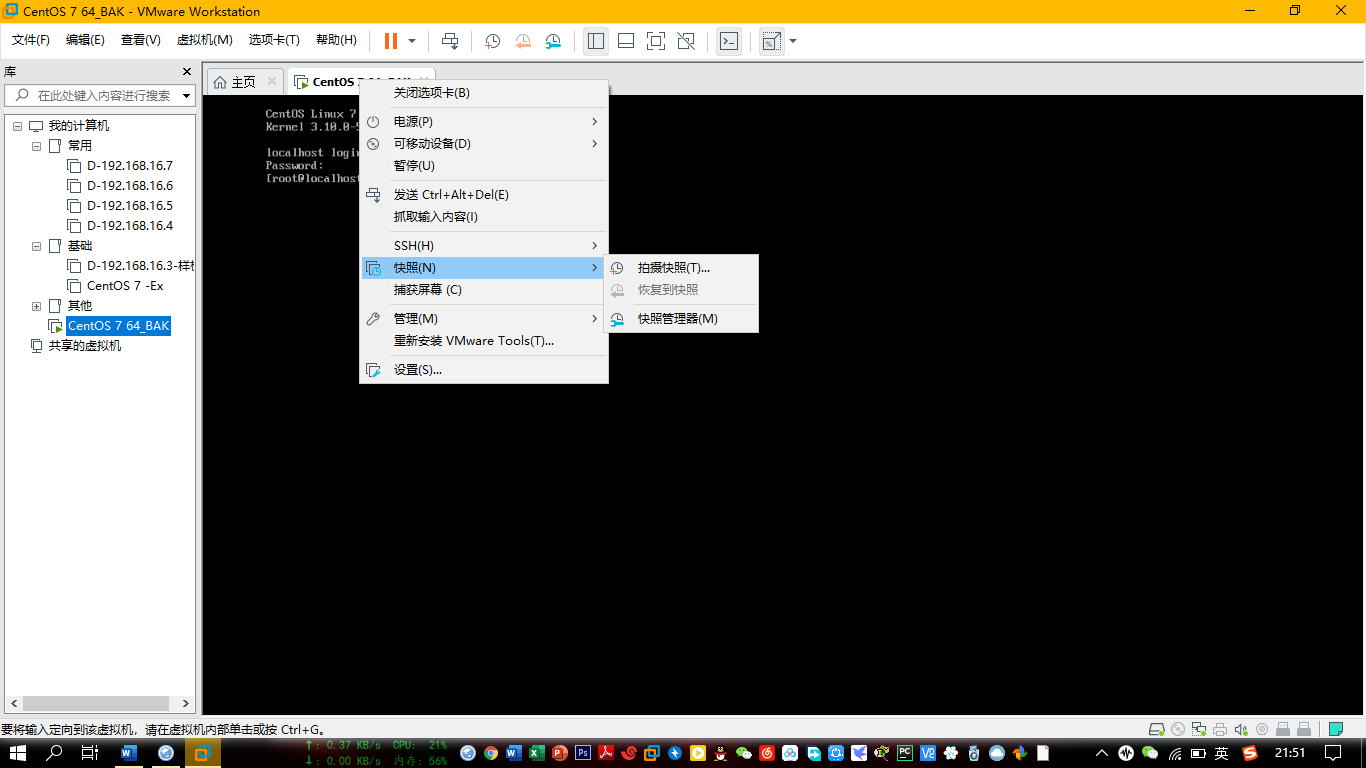This screenshot has height=768, width=1366.
Task: Choose 关闭选项卡(B) in context menu
Action: pyautogui.click(x=484, y=93)
